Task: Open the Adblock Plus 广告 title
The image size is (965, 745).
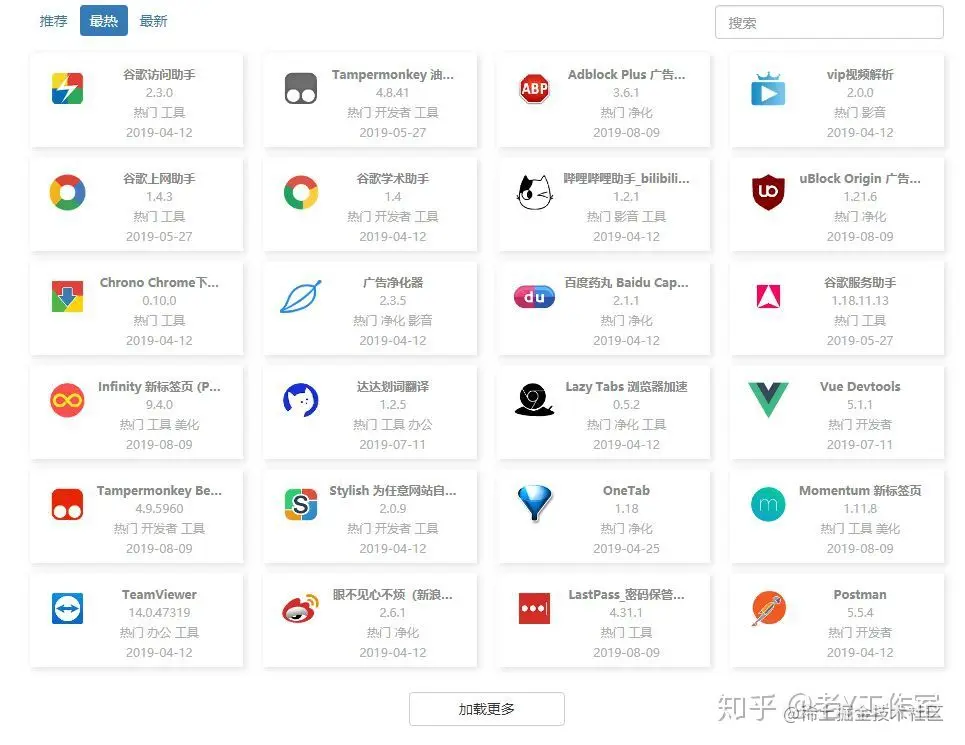Action: click(x=626, y=74)
